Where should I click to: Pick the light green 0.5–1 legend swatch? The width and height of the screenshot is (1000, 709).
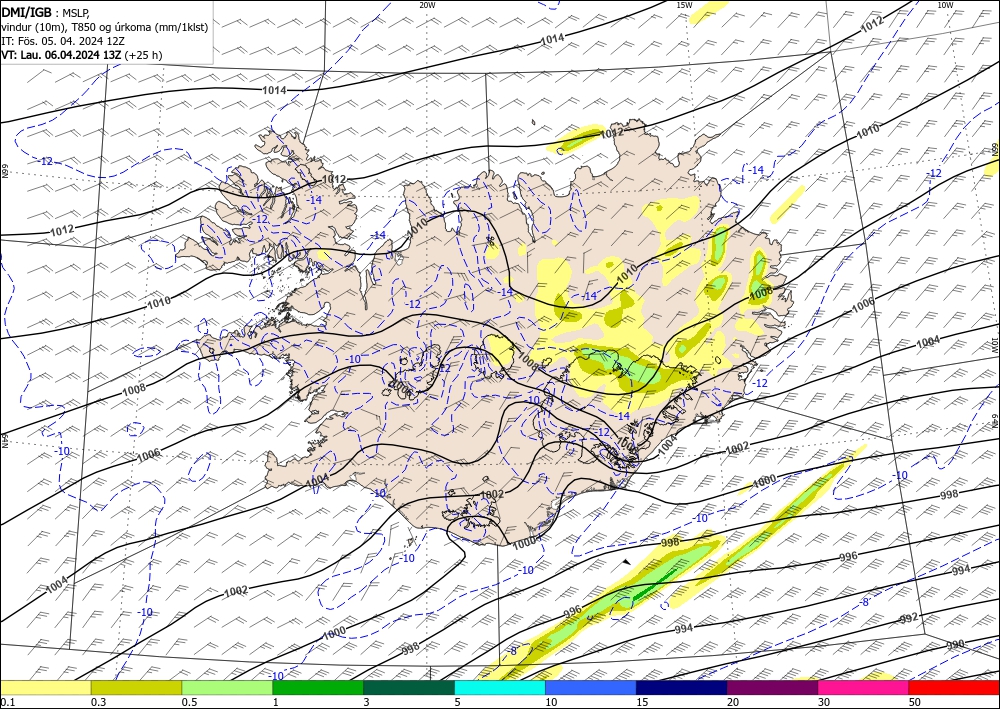click(x=227, y=688)
